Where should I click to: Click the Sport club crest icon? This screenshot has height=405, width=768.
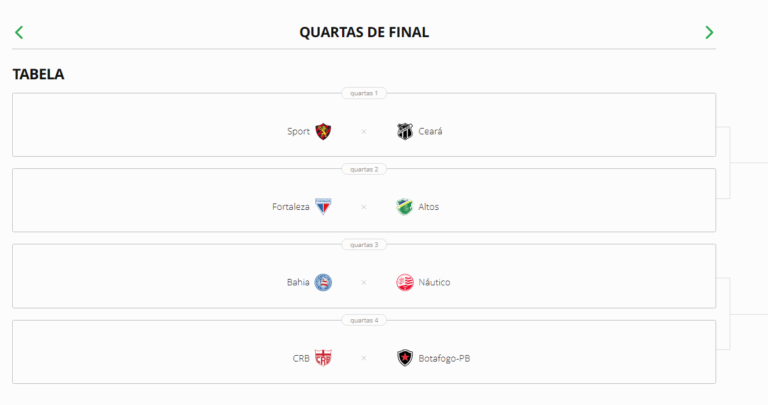(323, 131)
